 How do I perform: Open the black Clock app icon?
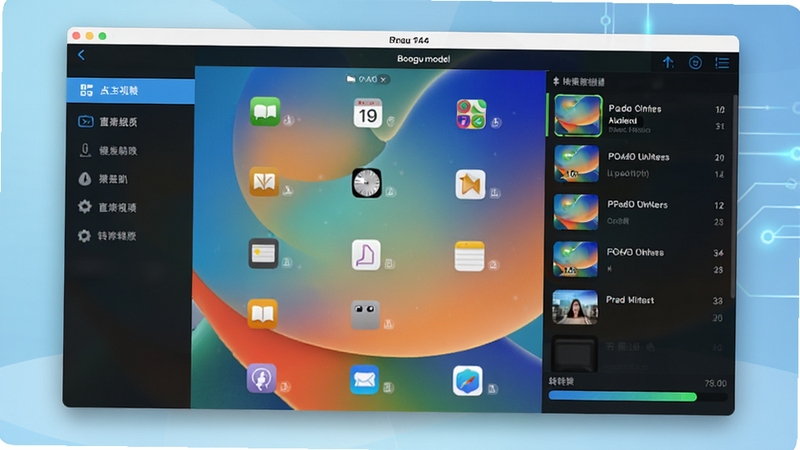click(x=366, y=183)
